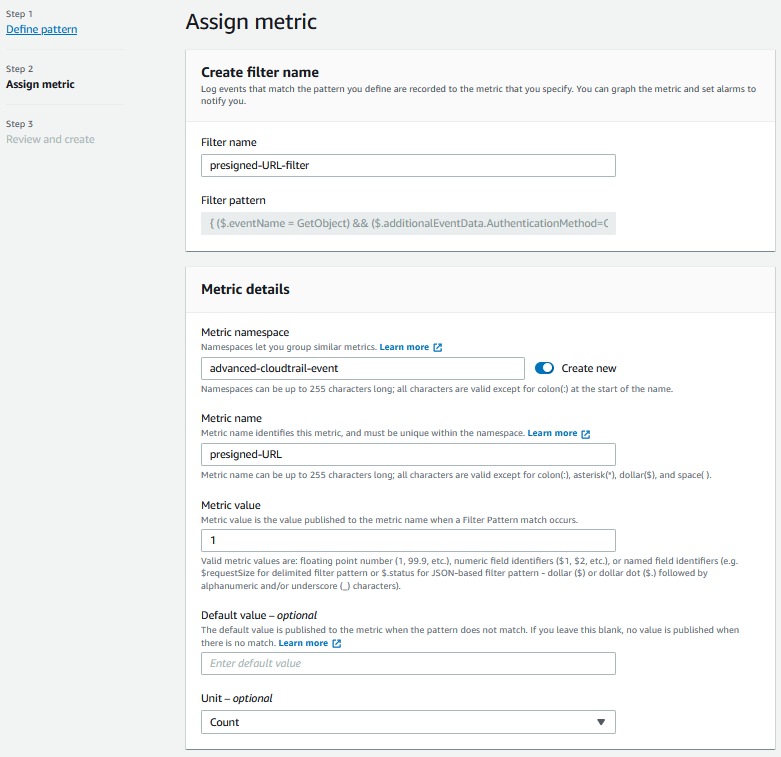Click external link icon beside Metric name Learn more
Viewport: 781px width, 757px height.
(586, 434)
